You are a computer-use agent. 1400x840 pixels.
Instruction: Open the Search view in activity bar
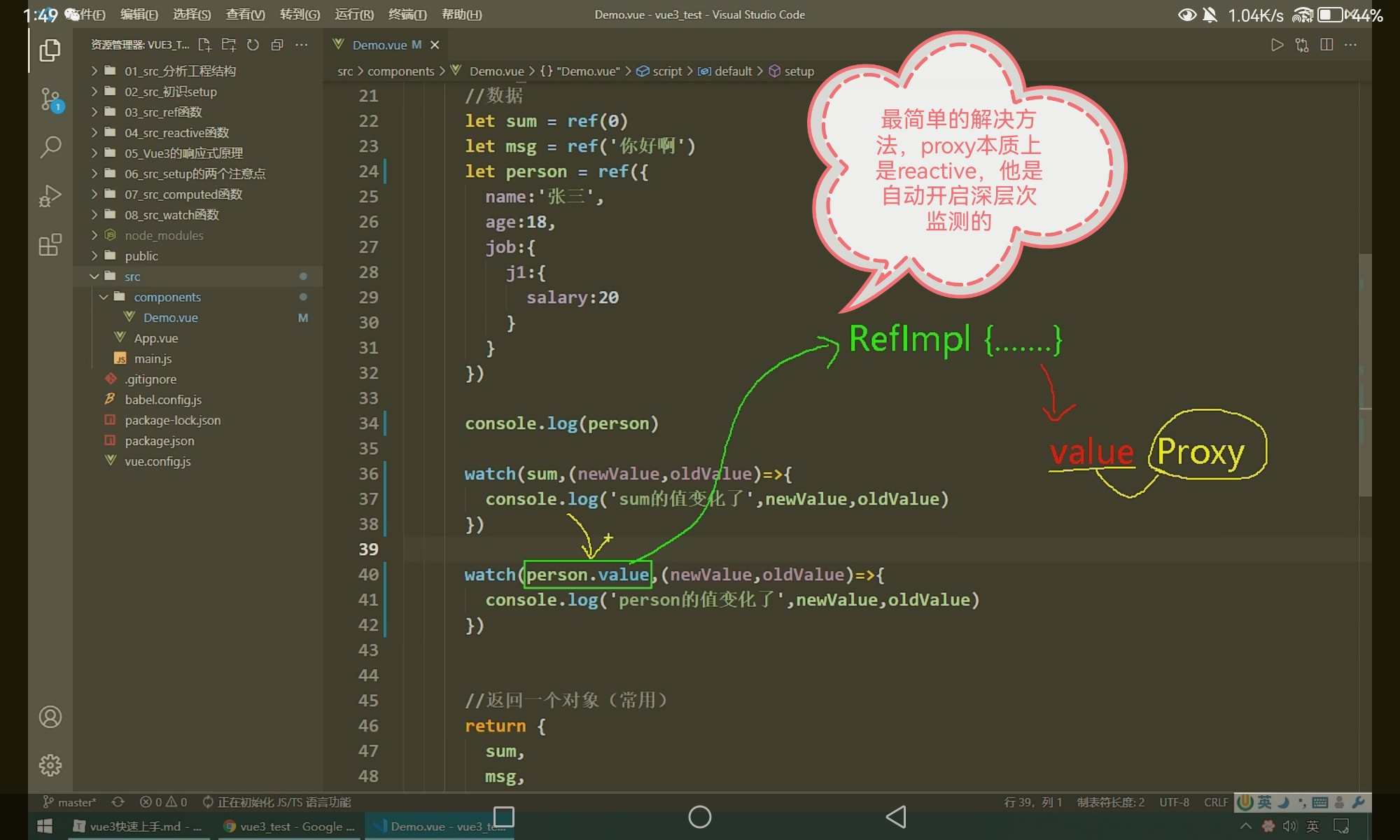click(50, 147)
